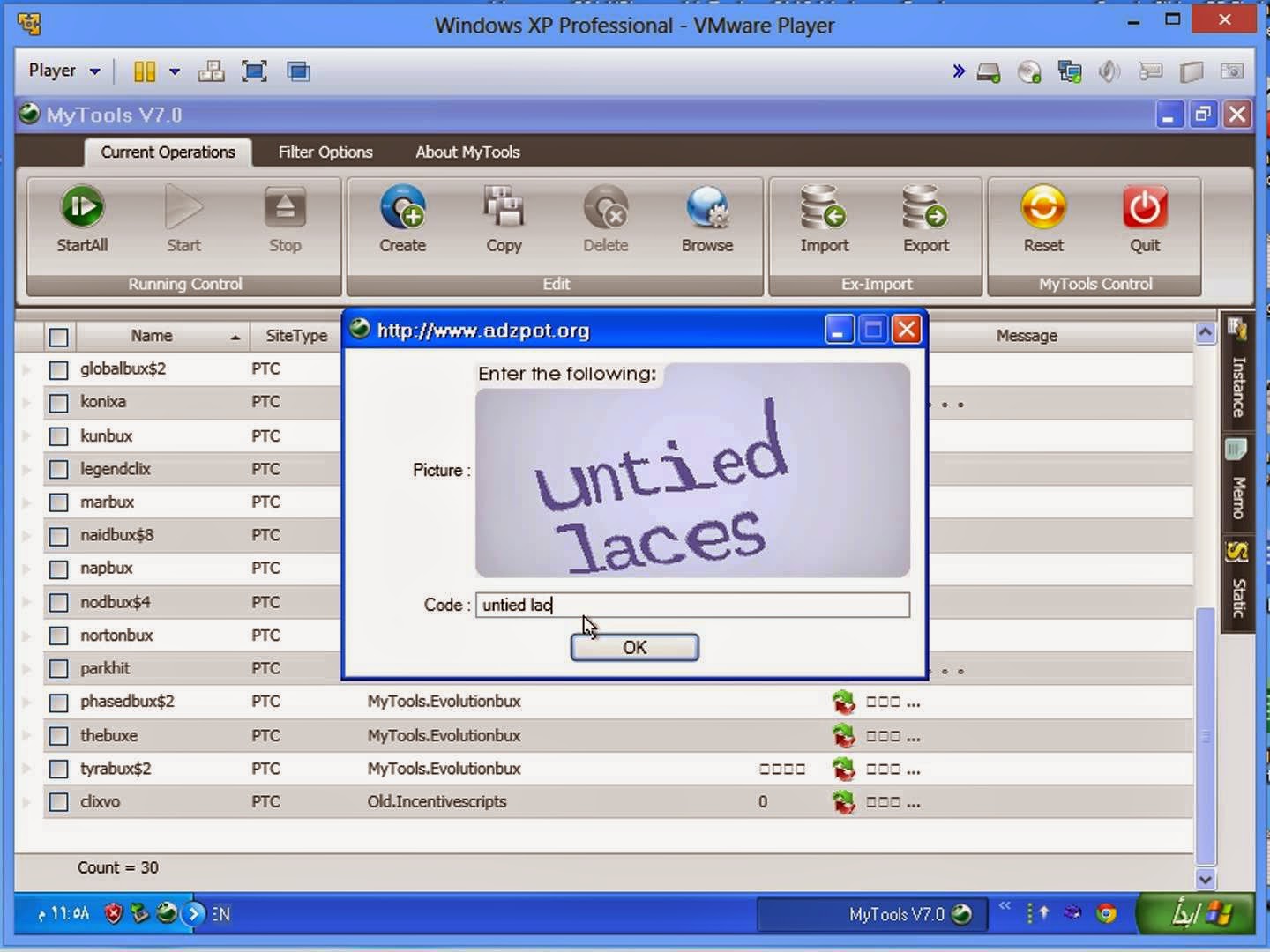Click the Import database icon
This screenshot has height=952, width=1270.
[824, 207]
